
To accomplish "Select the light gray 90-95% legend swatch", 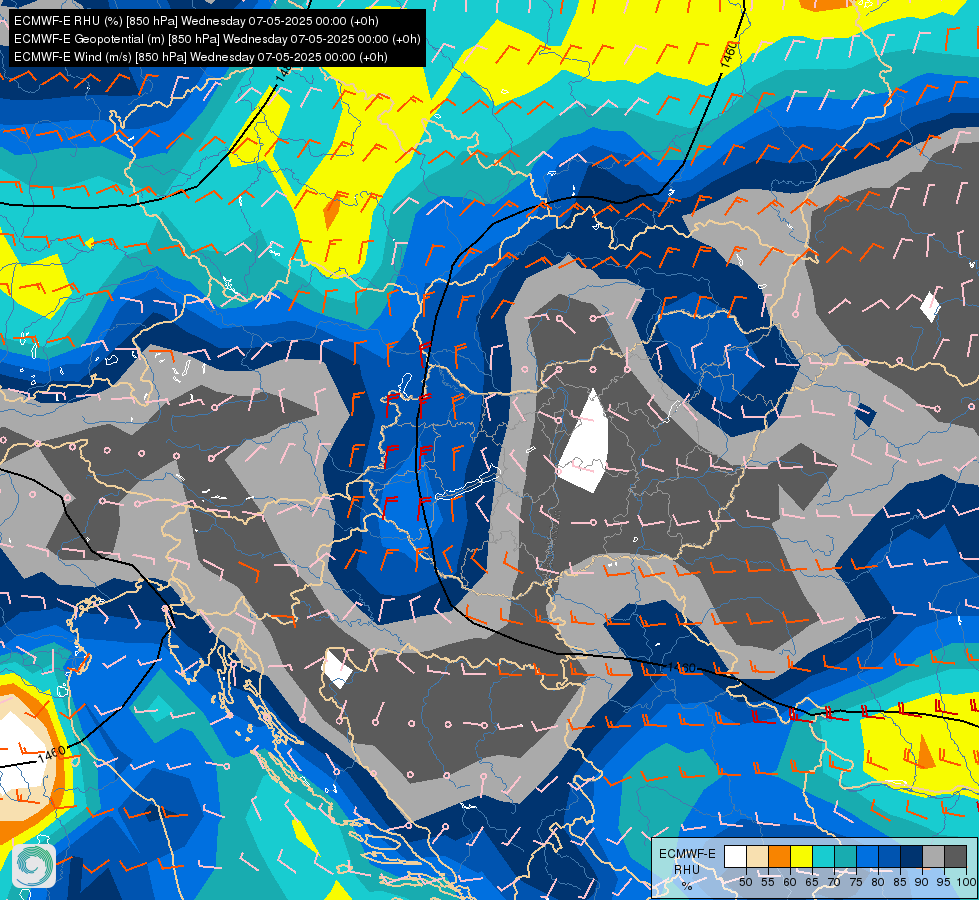I will (933, 856).
